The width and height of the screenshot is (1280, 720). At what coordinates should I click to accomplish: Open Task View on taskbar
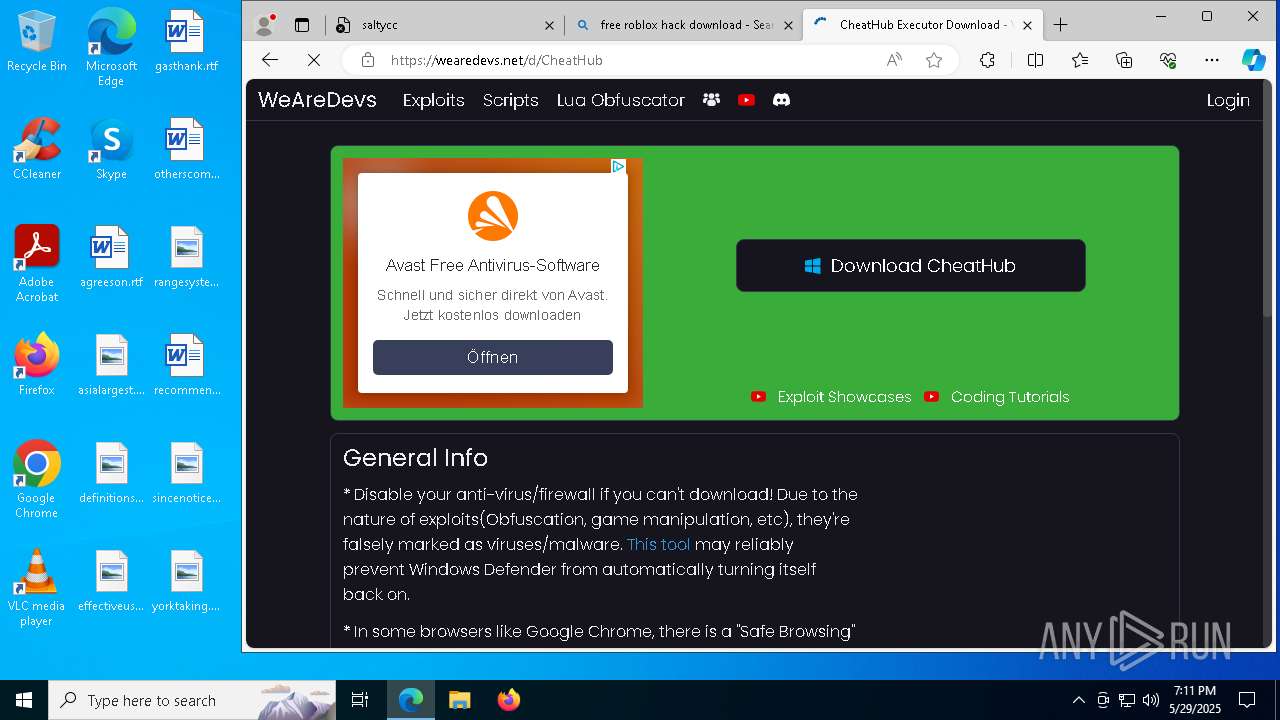pos(360,700)
